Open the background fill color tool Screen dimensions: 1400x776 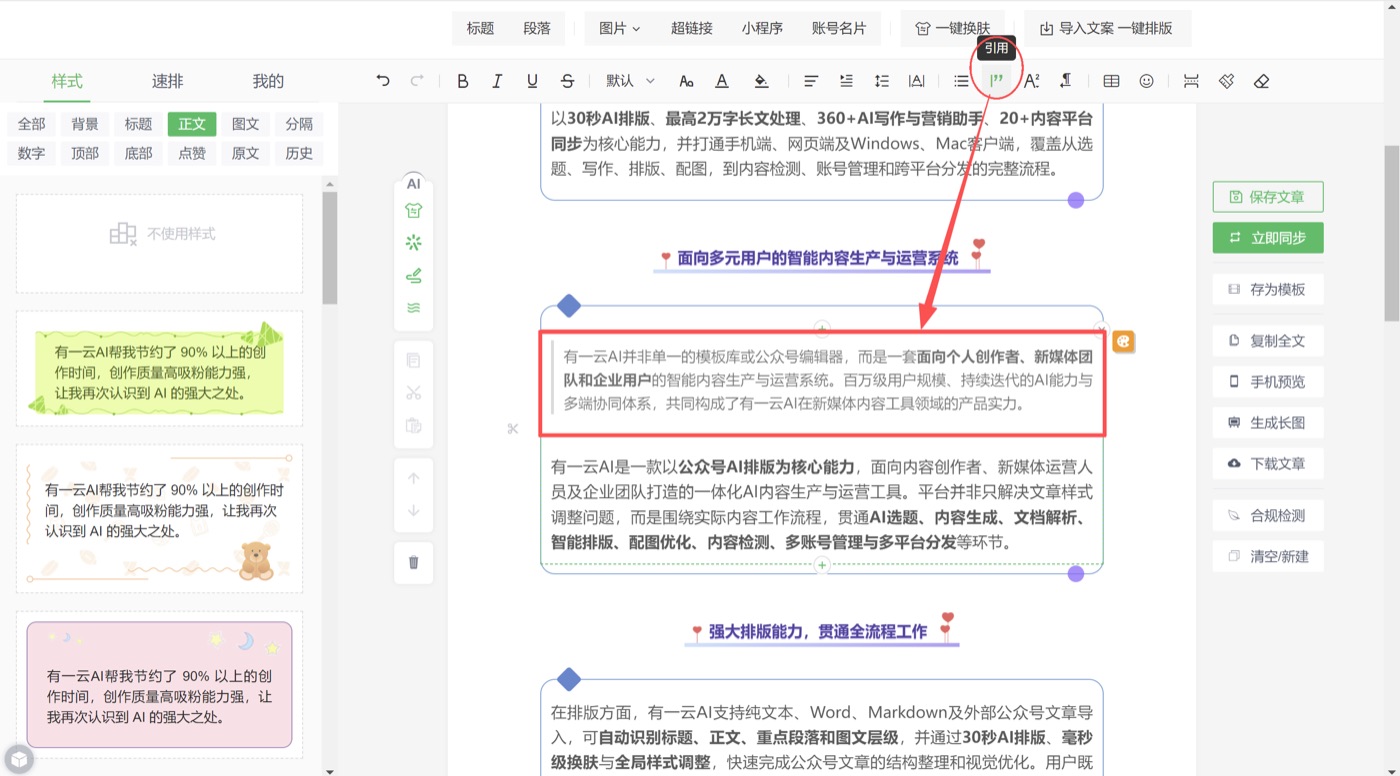tap(761, 81)
